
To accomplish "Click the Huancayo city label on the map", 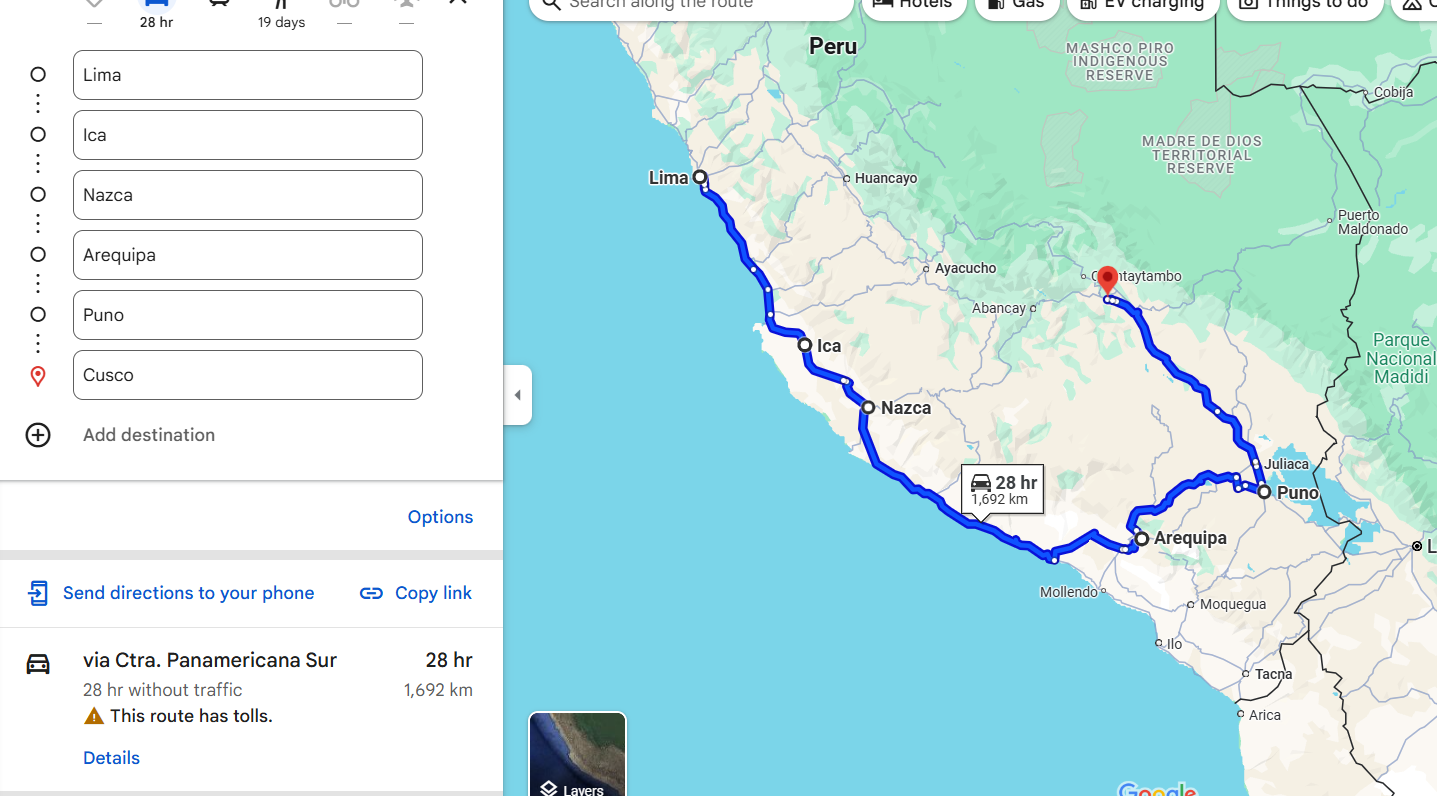I will click(886, 179).
